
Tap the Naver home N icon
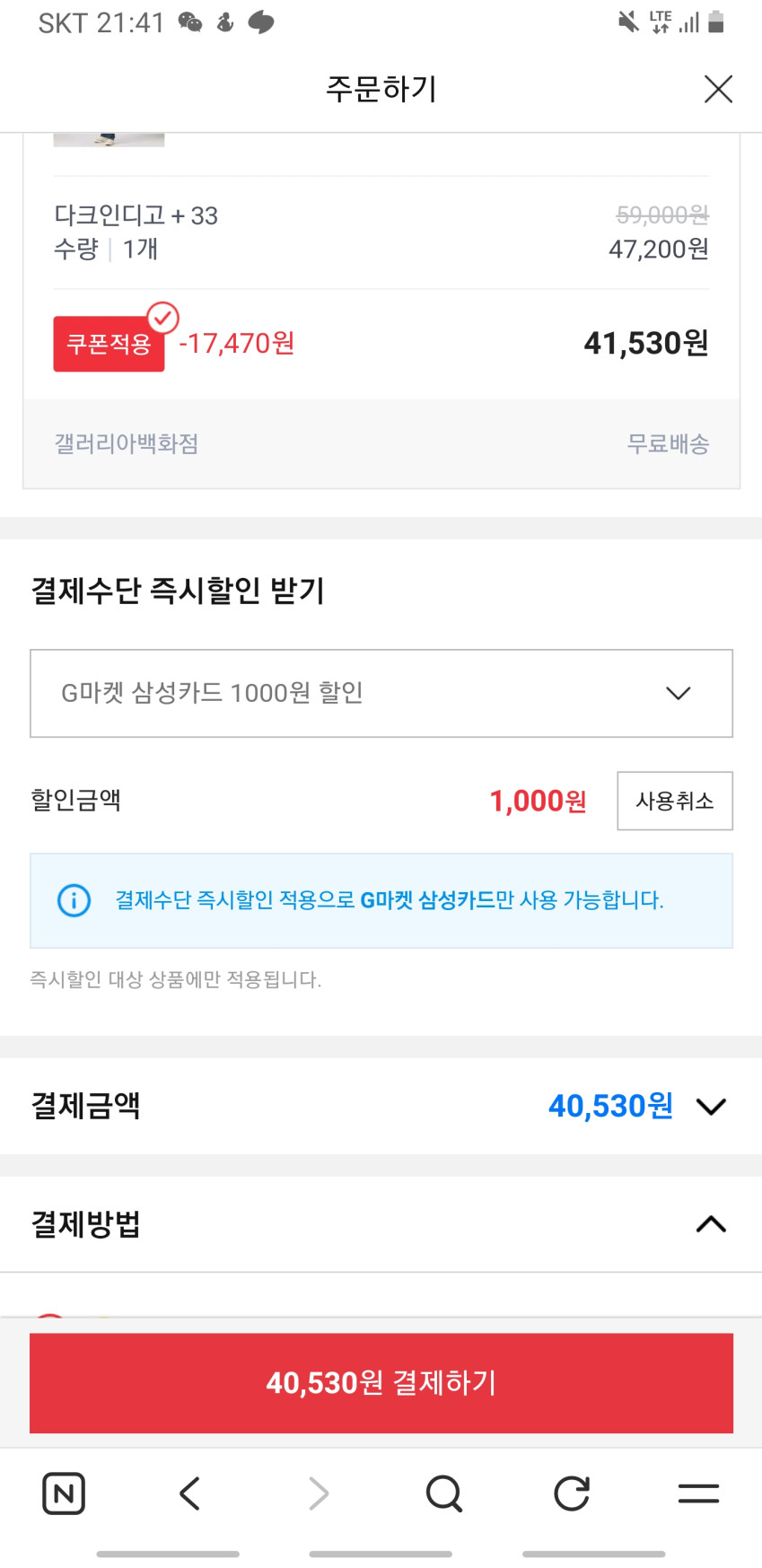pos(64,1494)
